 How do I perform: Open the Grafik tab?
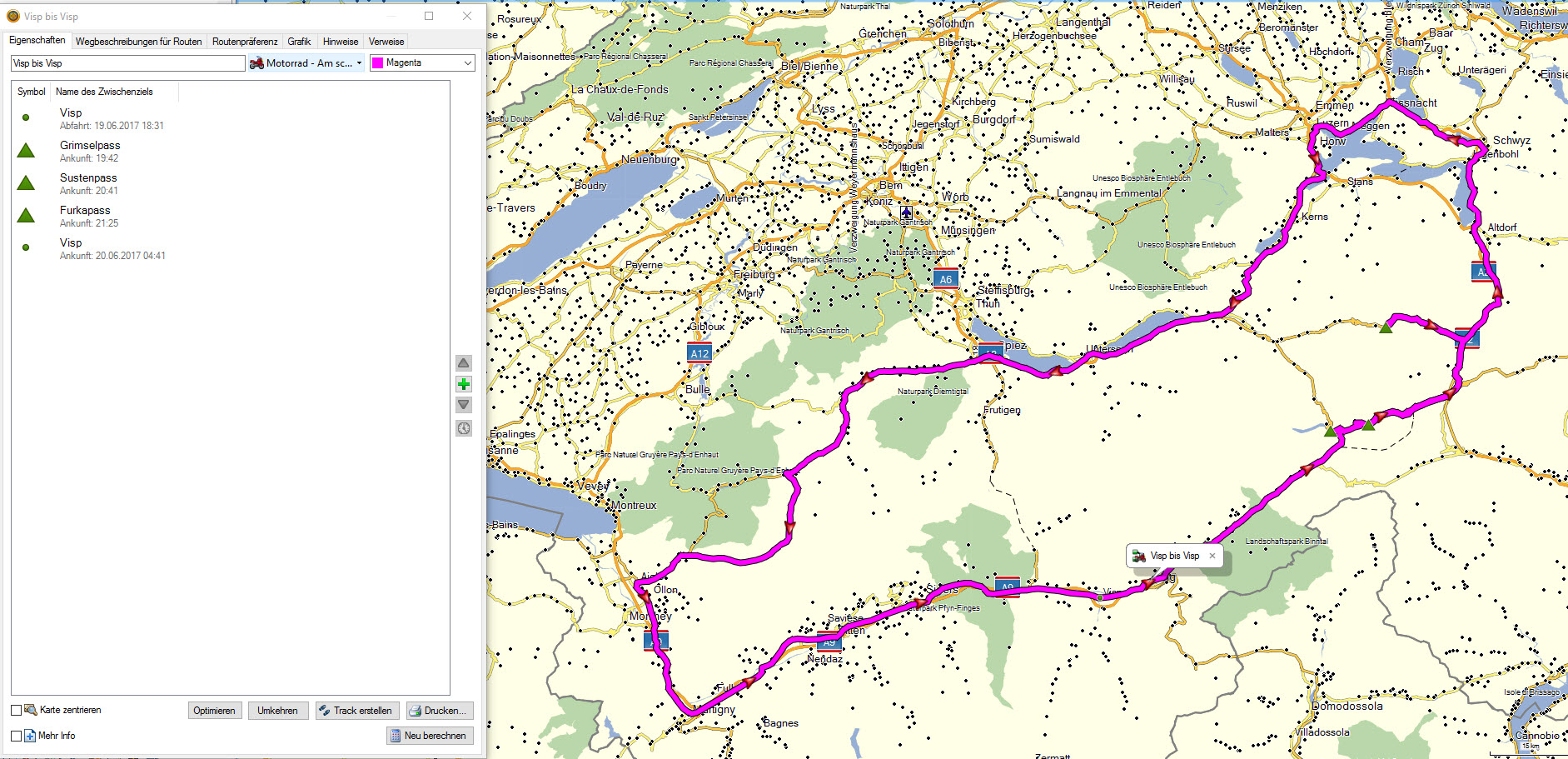(x=299, y=42)
